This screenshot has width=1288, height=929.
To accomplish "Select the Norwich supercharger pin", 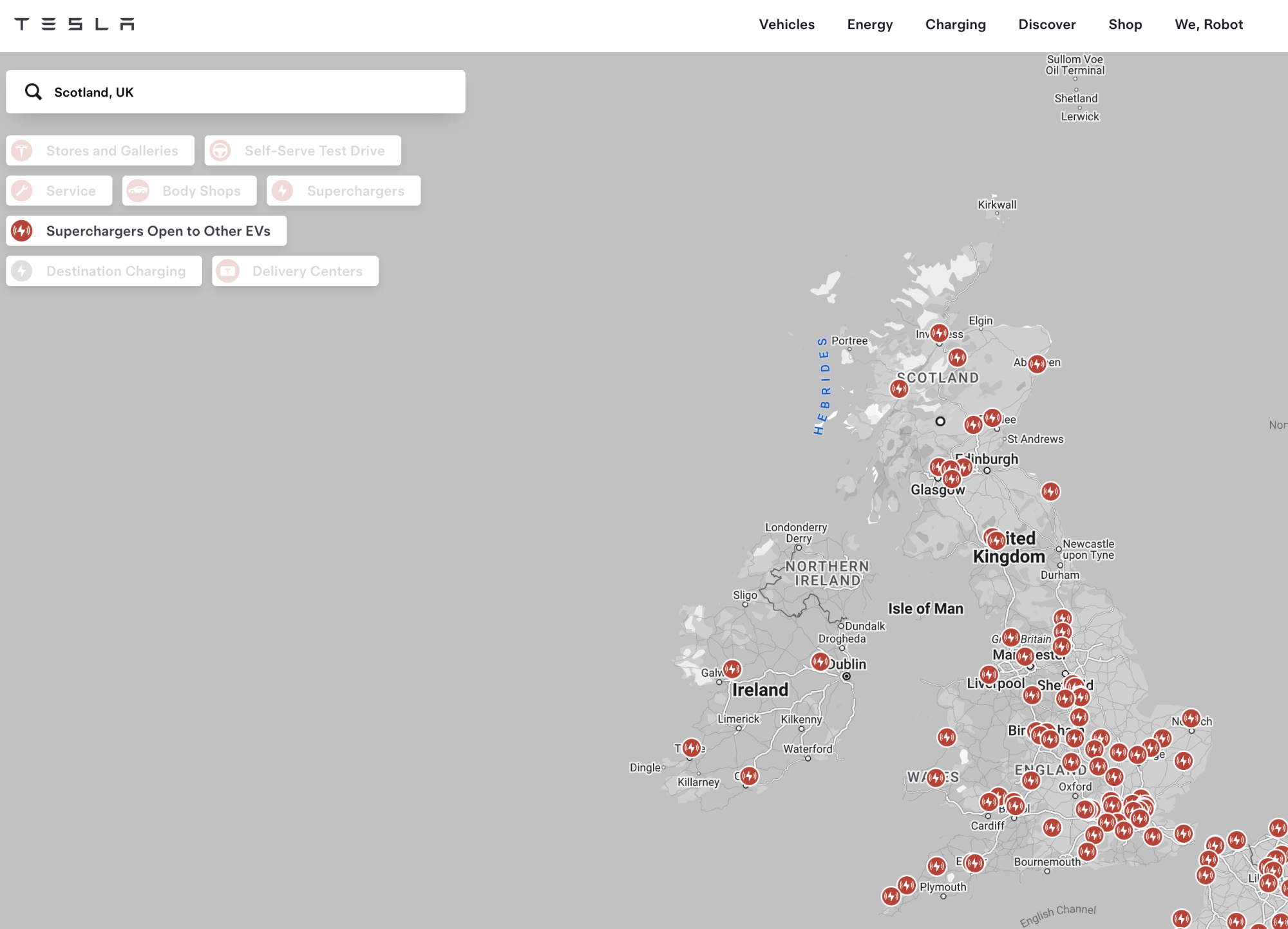I will (1191, 718).
